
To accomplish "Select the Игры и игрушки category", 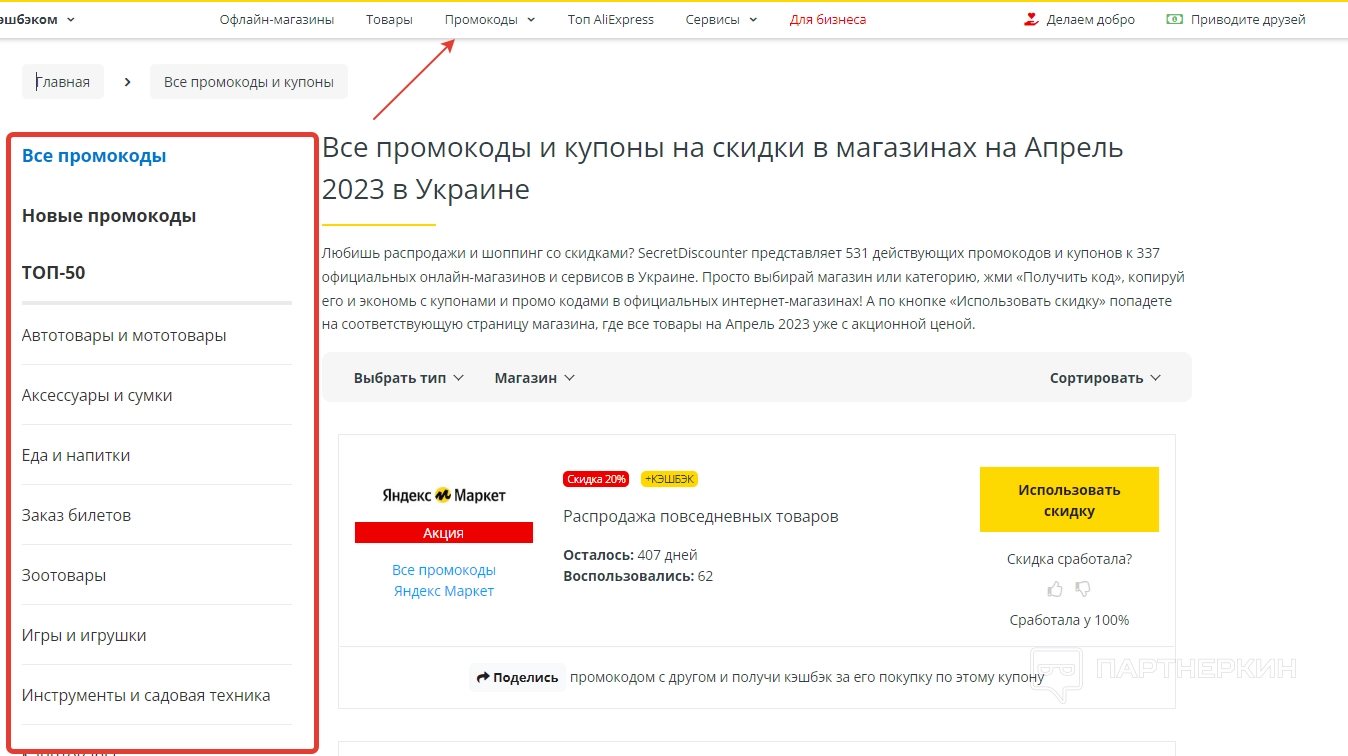I will (x=84, y=635).
